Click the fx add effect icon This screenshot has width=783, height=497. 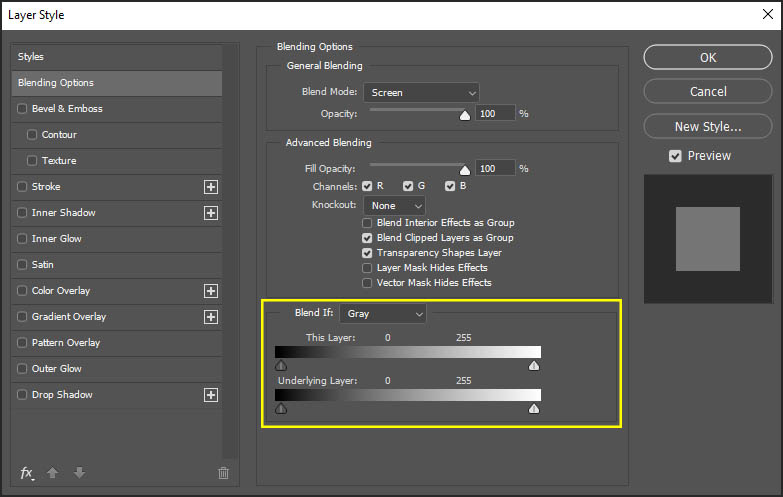26,473
